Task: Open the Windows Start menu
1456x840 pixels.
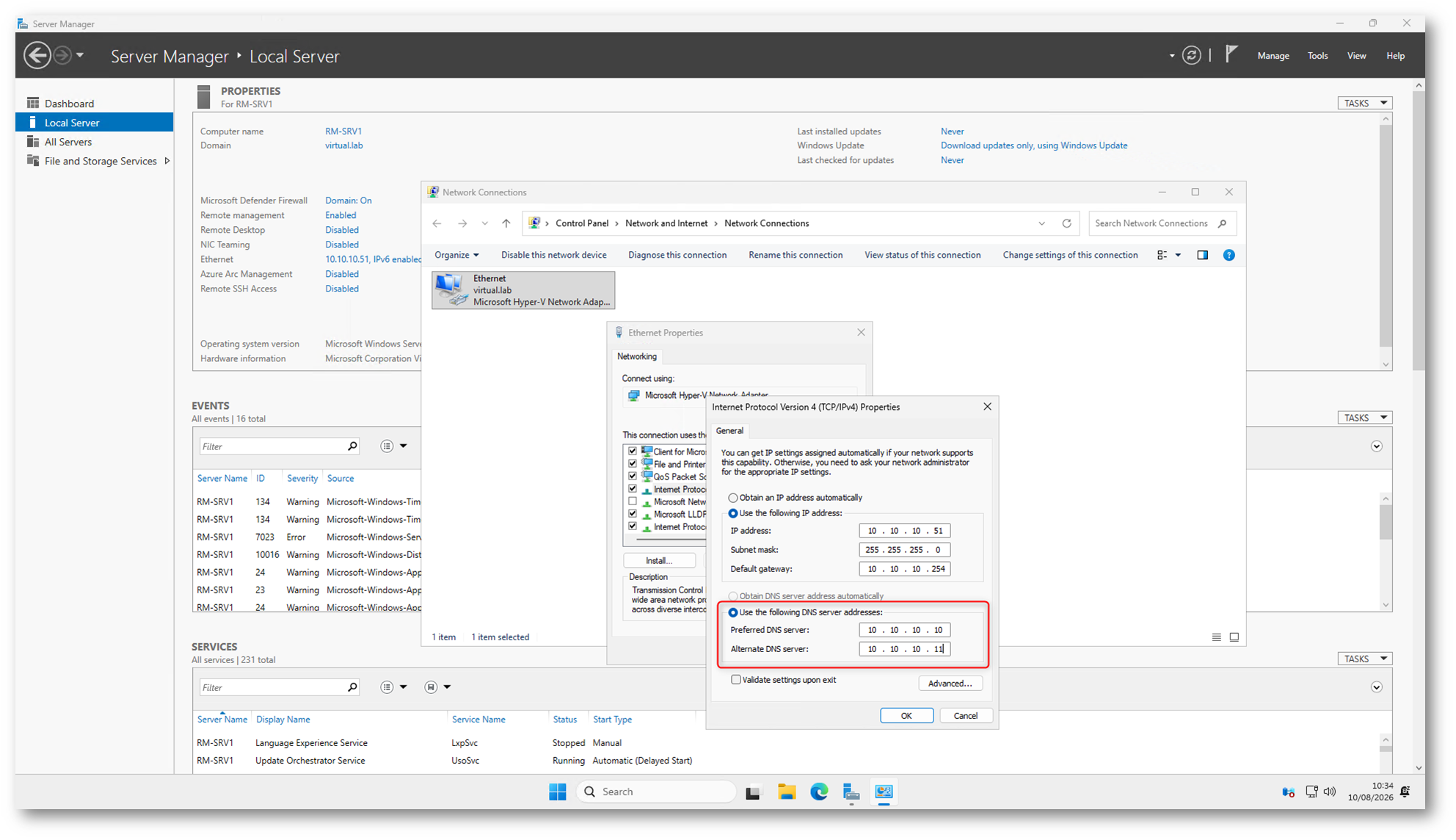Action: click(558, 792)
